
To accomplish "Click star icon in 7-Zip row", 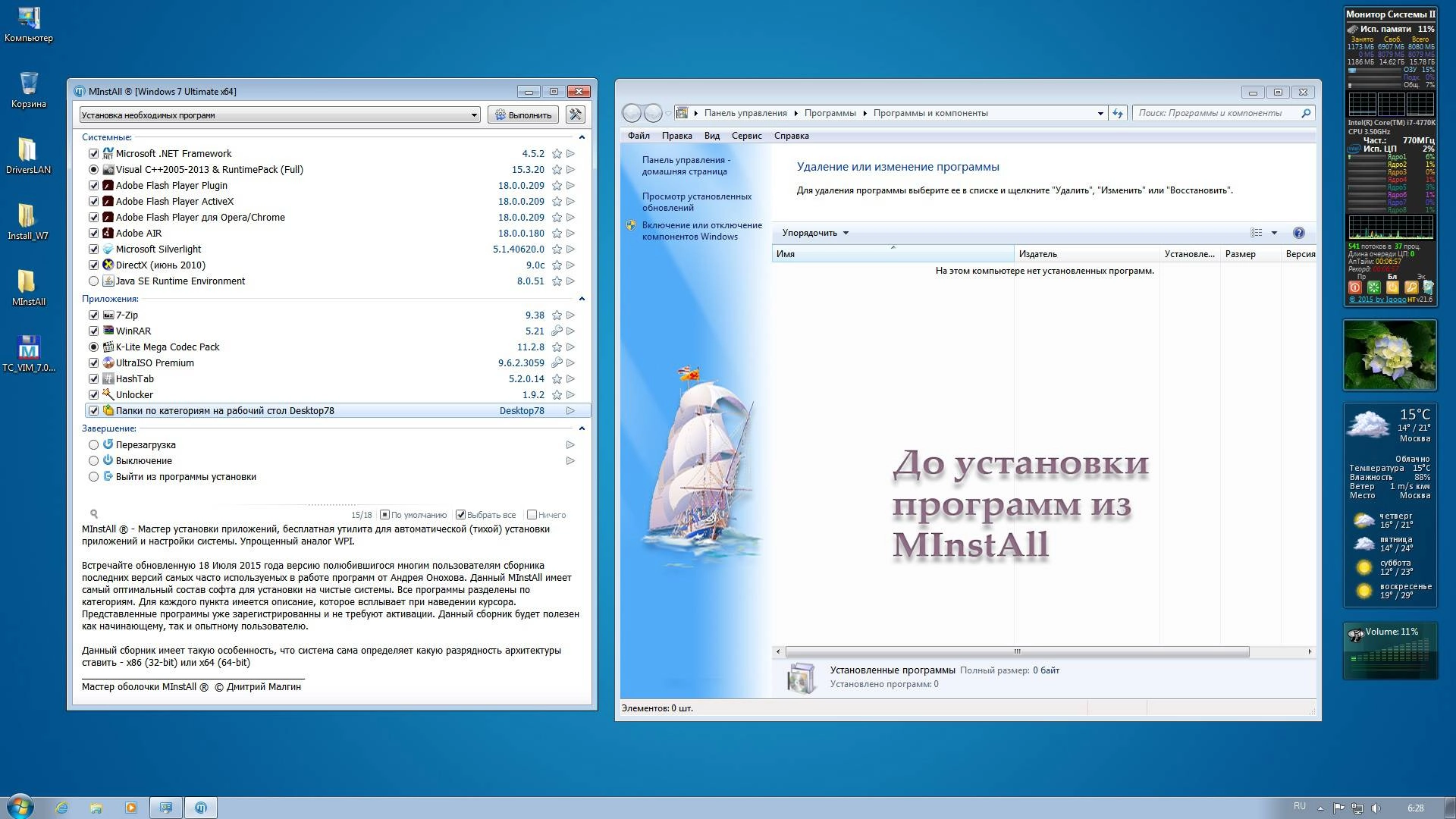I will point(557,315).
